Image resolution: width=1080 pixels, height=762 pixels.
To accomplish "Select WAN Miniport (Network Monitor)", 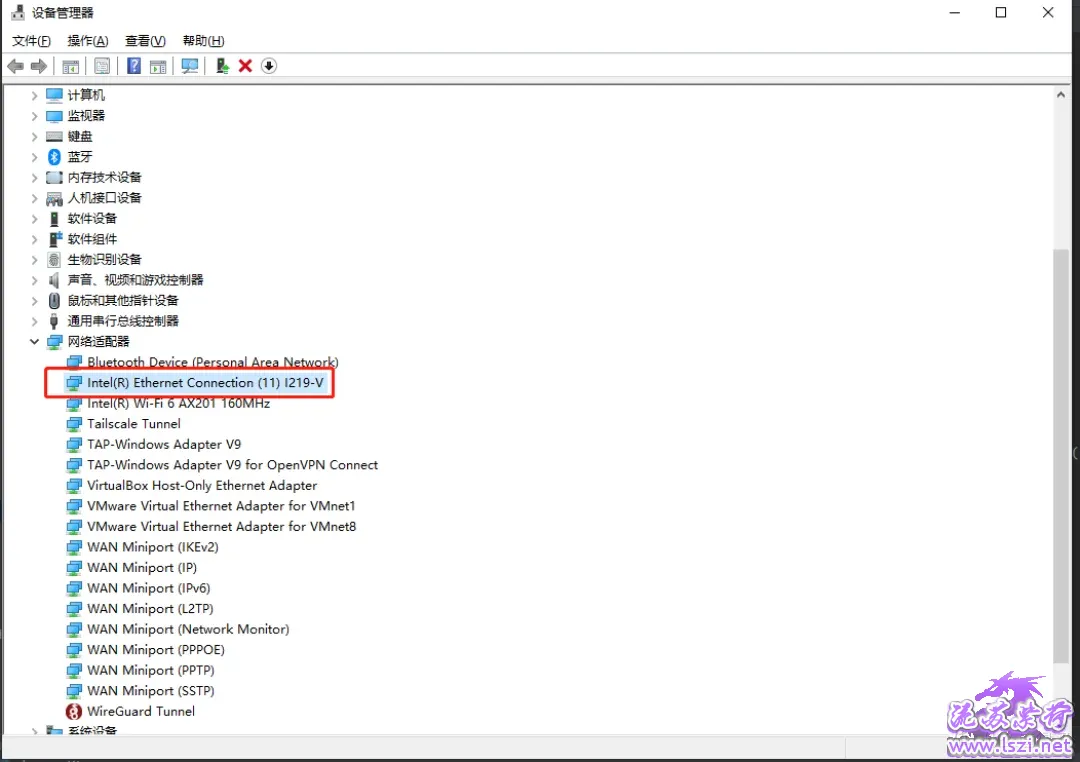I will [x=188, y=630].
